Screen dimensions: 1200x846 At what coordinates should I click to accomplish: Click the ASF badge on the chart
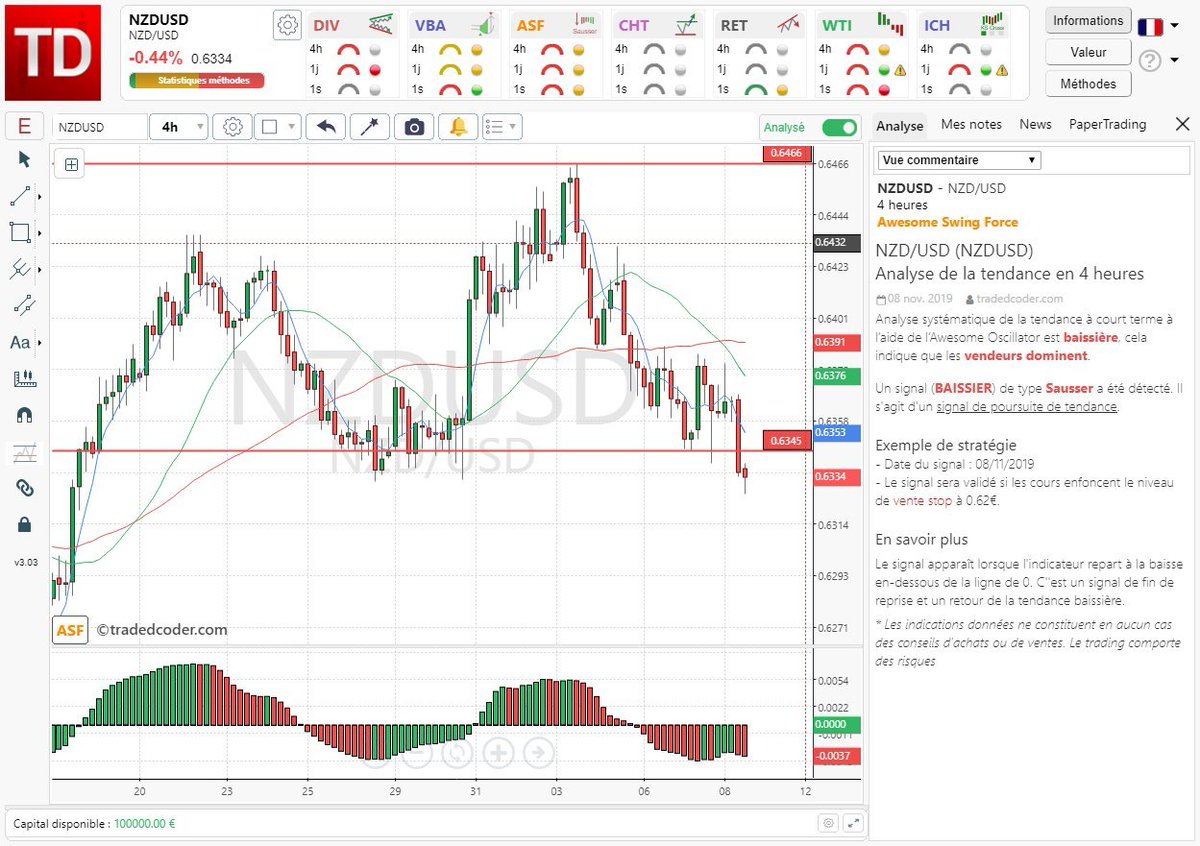pyautogui.click(x=70, y=630)
